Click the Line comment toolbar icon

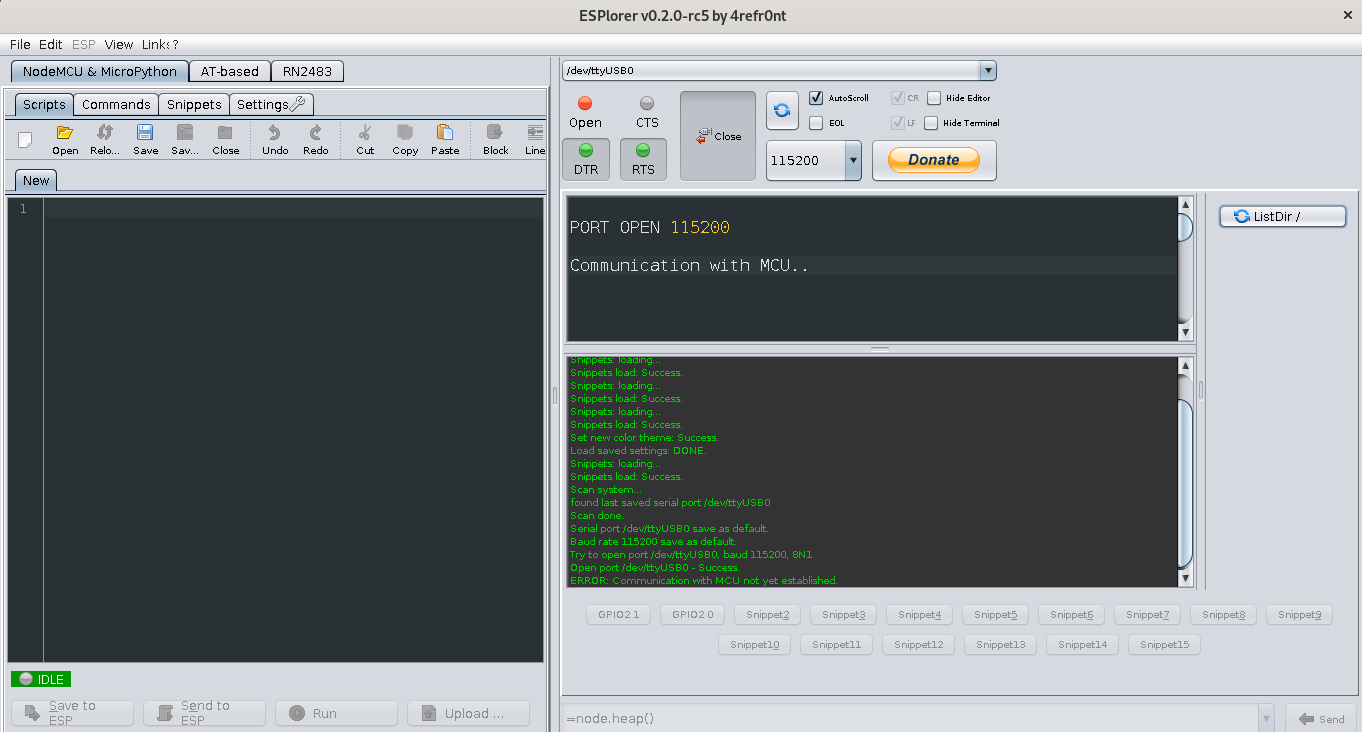click(x=535, y=140)
